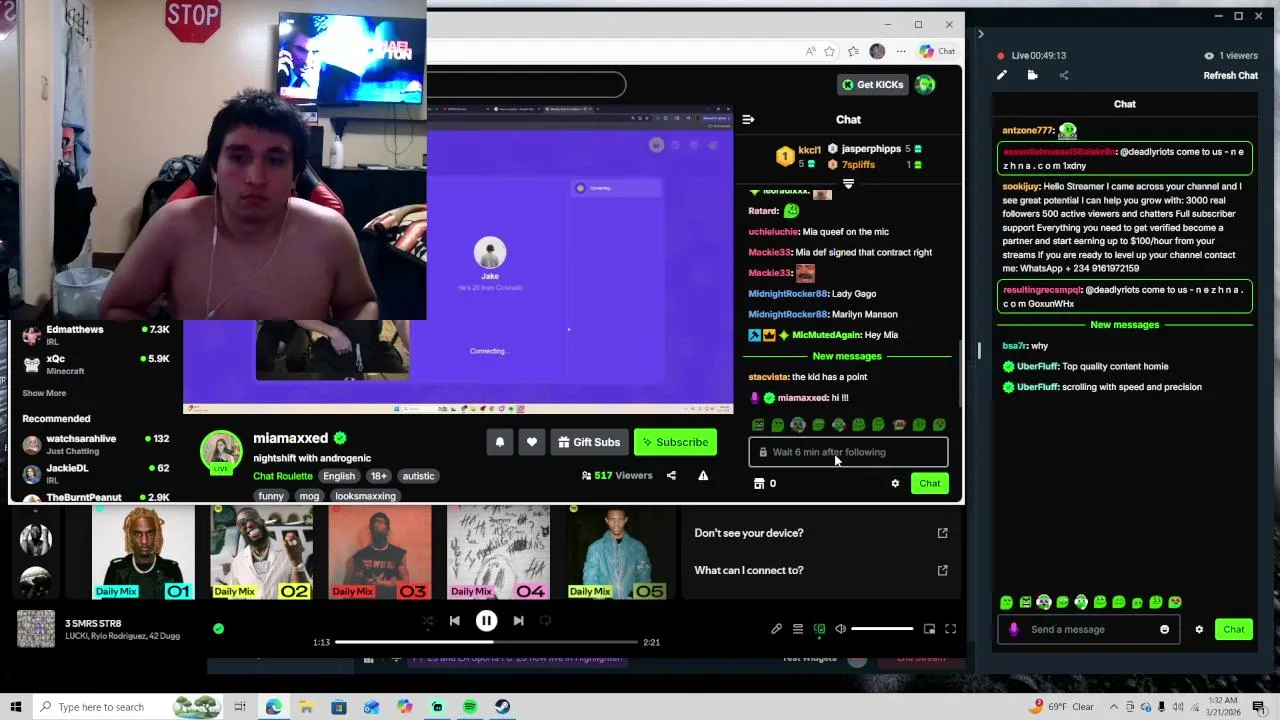Open Spotify queue icon
Viewport: 1280px width, 720px height.
point(798,629)
